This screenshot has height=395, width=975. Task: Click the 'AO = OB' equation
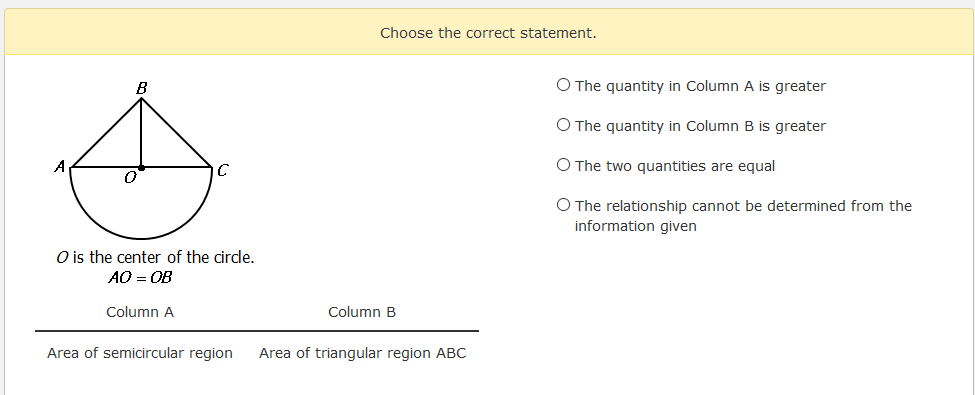click(x=140, y=277)
